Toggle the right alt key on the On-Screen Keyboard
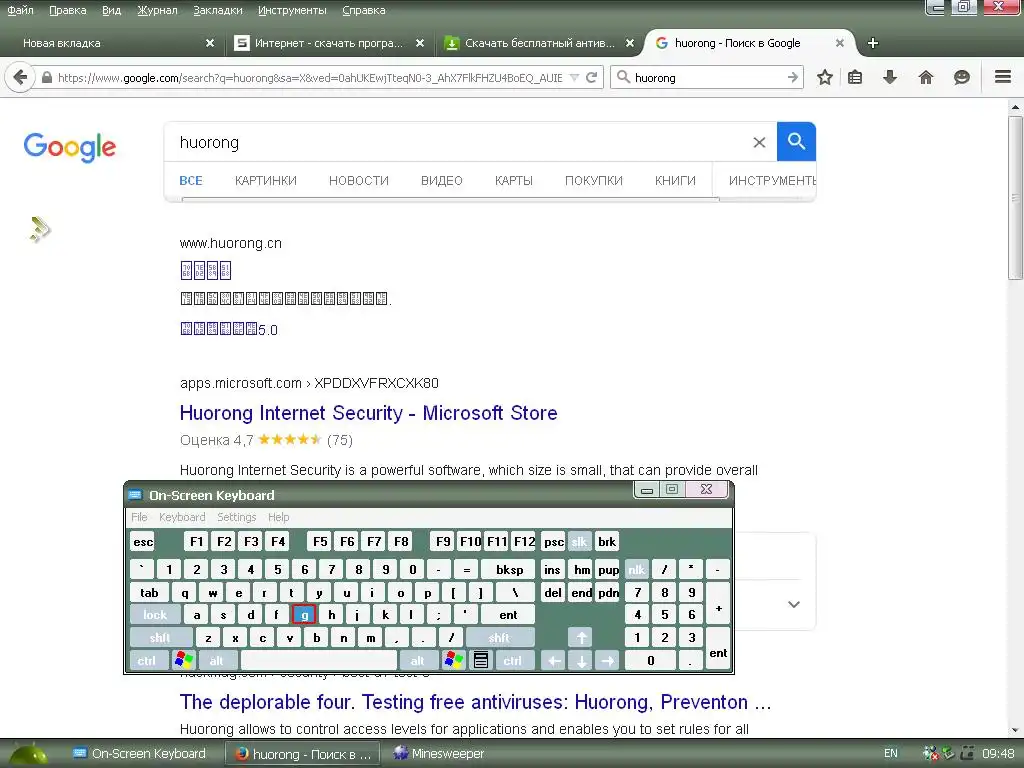 417,660
